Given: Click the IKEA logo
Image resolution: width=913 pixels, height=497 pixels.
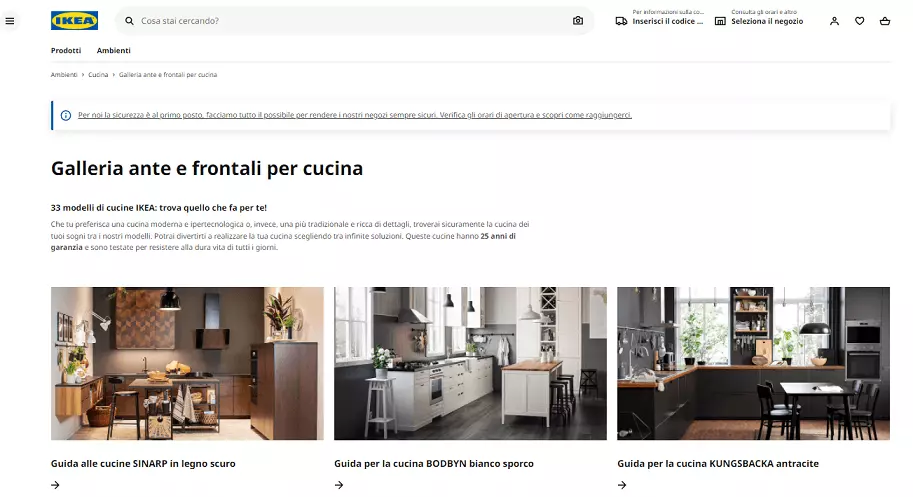Looking at the screenshot, I should 75,21.
